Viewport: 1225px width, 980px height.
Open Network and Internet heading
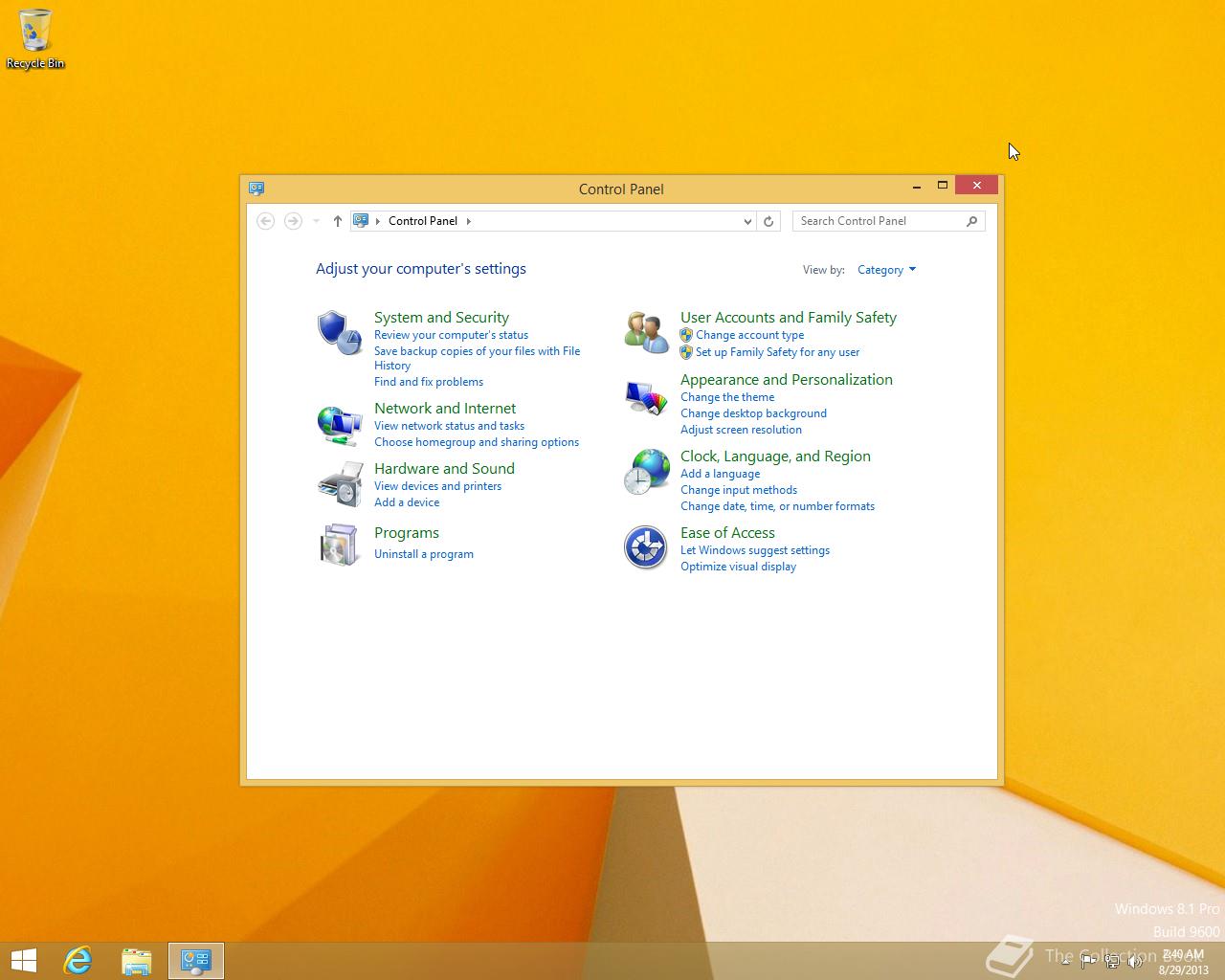click(x=445, y=409)
